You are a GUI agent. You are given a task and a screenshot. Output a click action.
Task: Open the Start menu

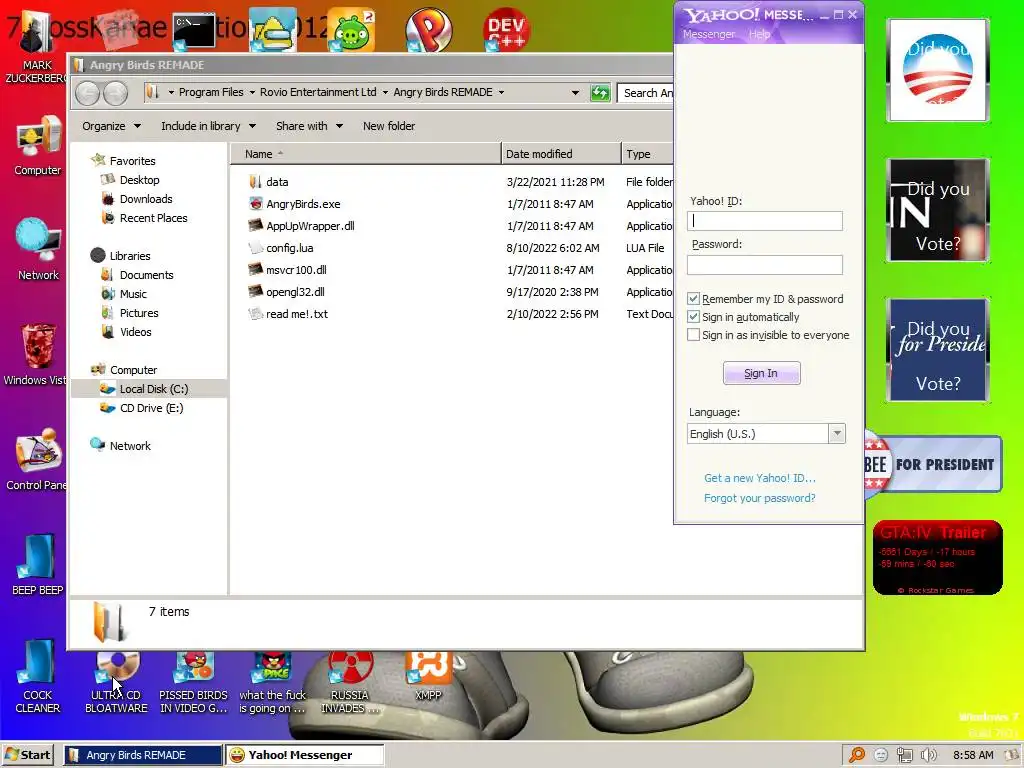tap(28, 755)
